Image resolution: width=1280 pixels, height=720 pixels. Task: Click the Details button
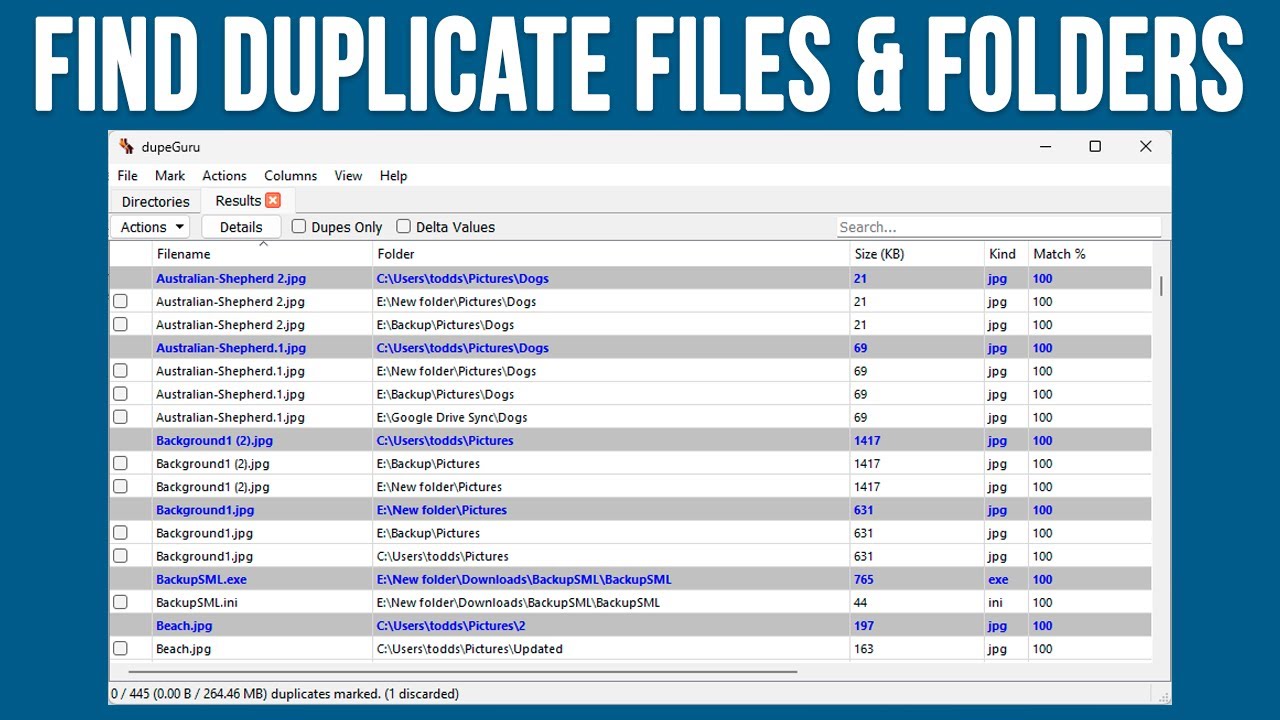point(241,227)
